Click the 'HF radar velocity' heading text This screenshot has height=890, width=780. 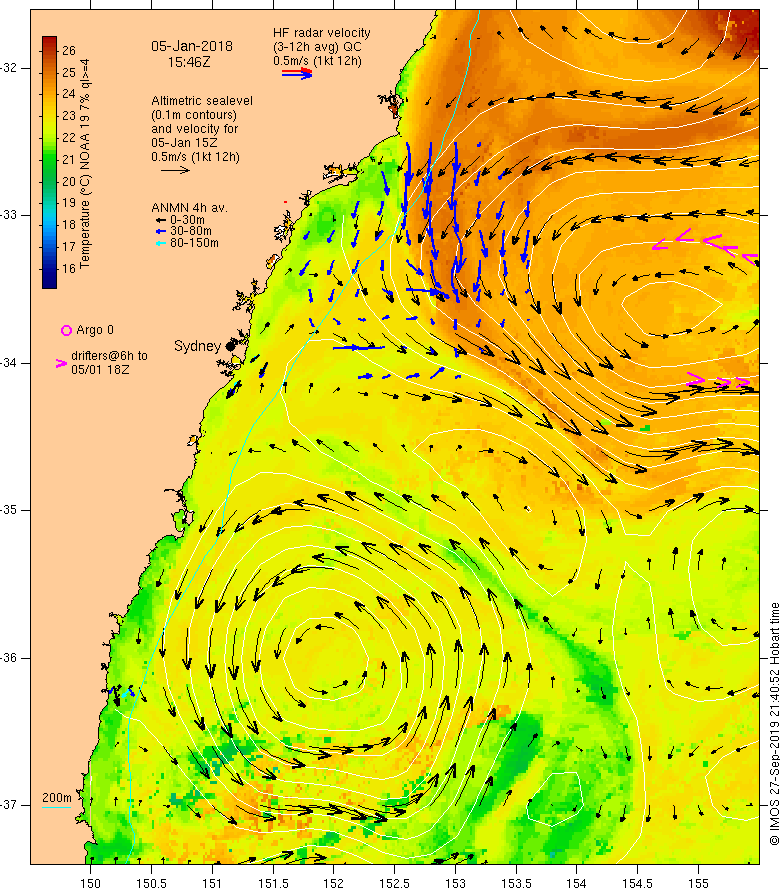[322, 33]
